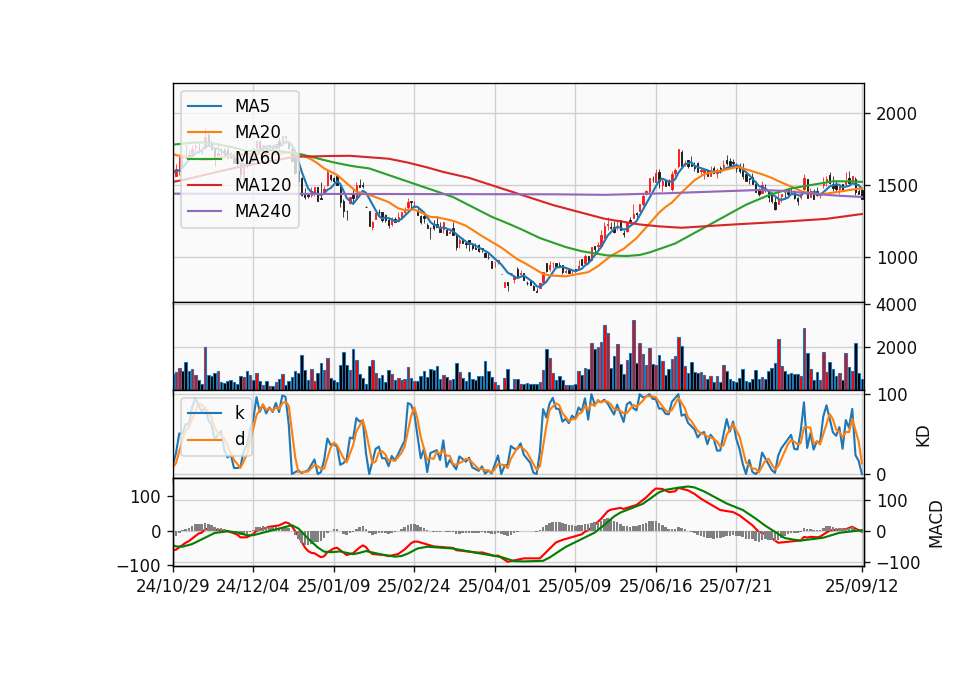Click the 25/02/24 date axis label
960x690 pixels.
coord(414,586)
